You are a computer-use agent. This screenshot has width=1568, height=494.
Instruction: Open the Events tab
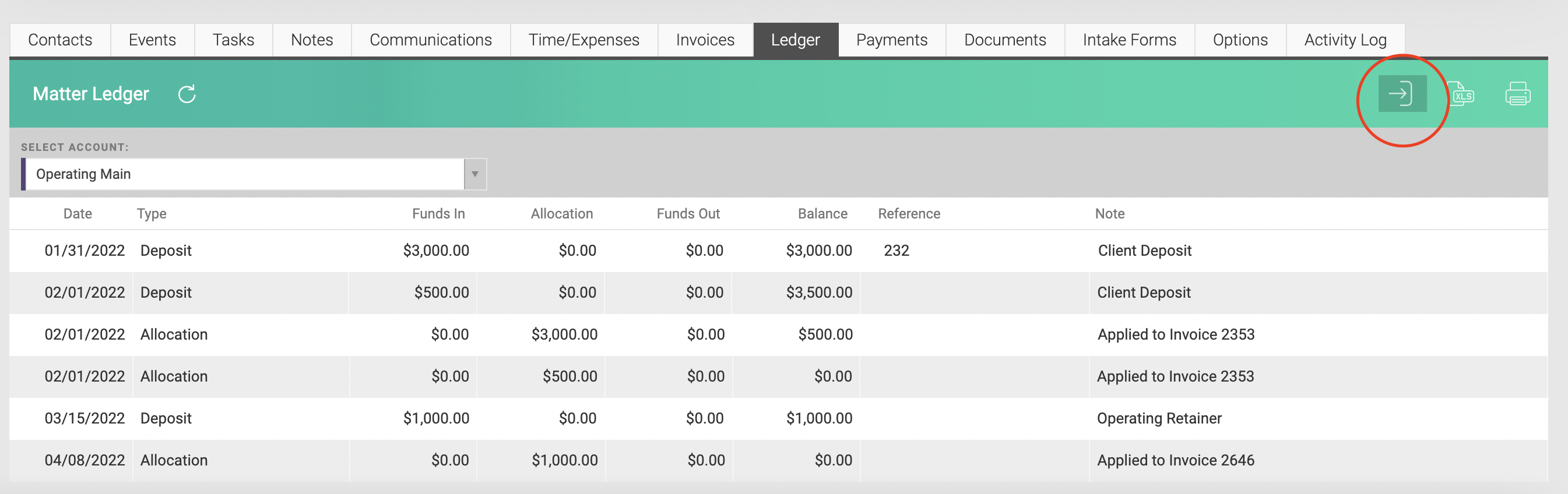pyautogui.click(x=152, y=40)
